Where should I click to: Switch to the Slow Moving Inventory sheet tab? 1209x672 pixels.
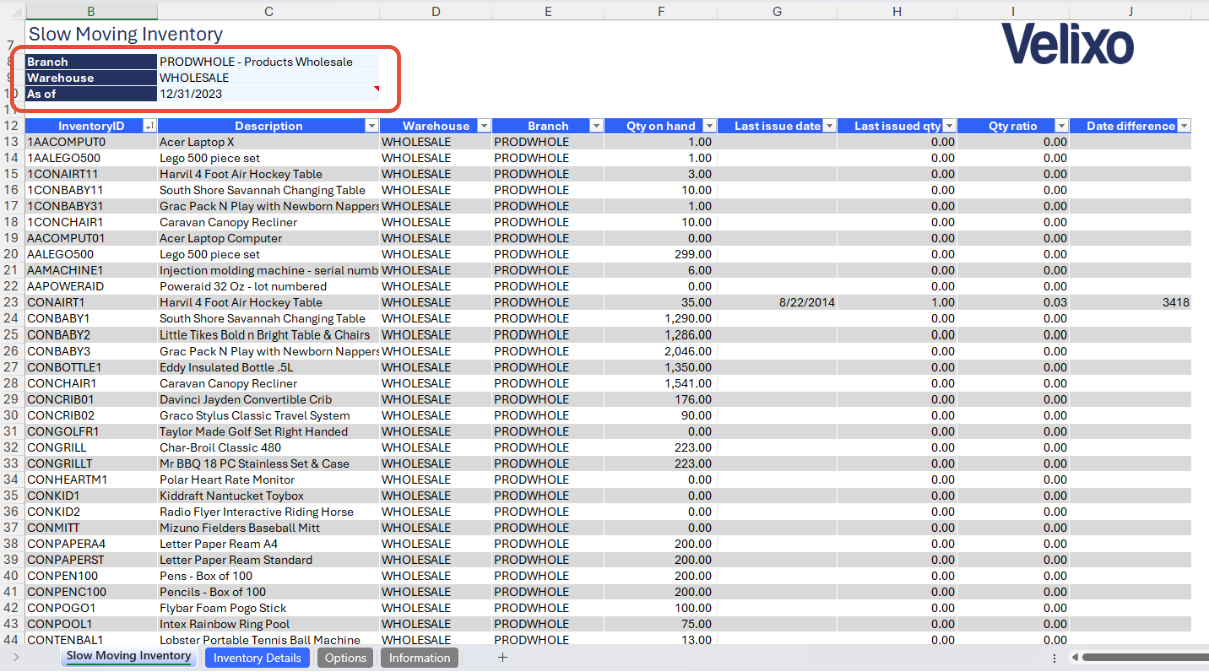point(129,657)
